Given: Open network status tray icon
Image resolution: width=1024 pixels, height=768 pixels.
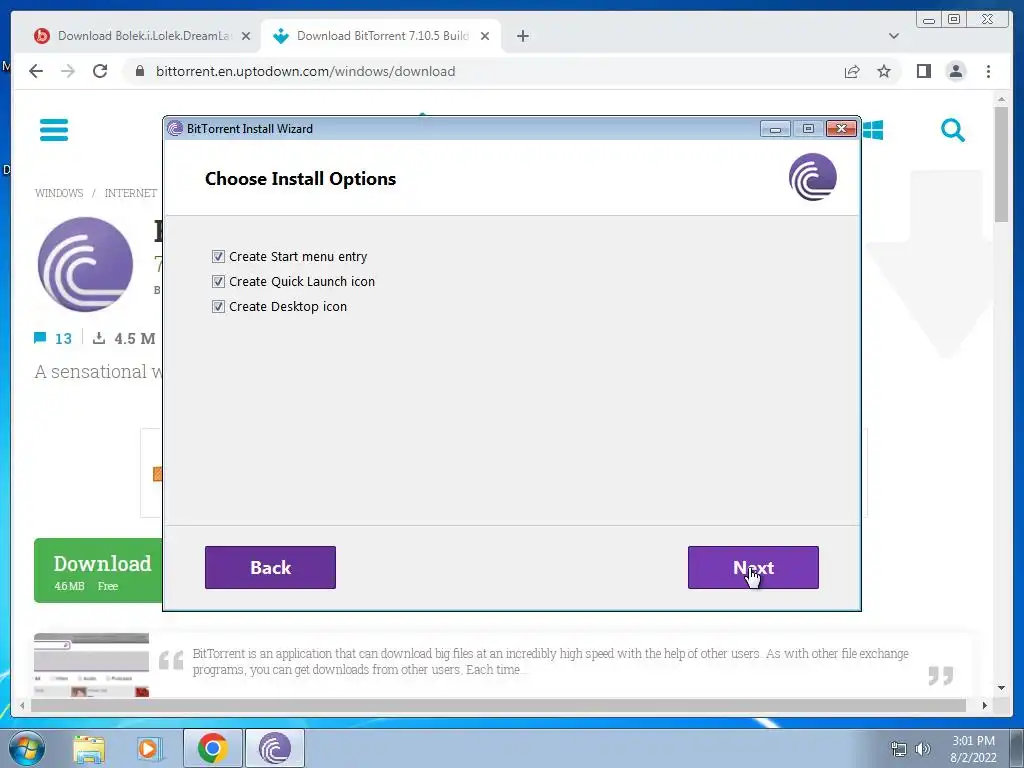Looking at the screenshot, I should pyautogui.click(x=899, y=749).
